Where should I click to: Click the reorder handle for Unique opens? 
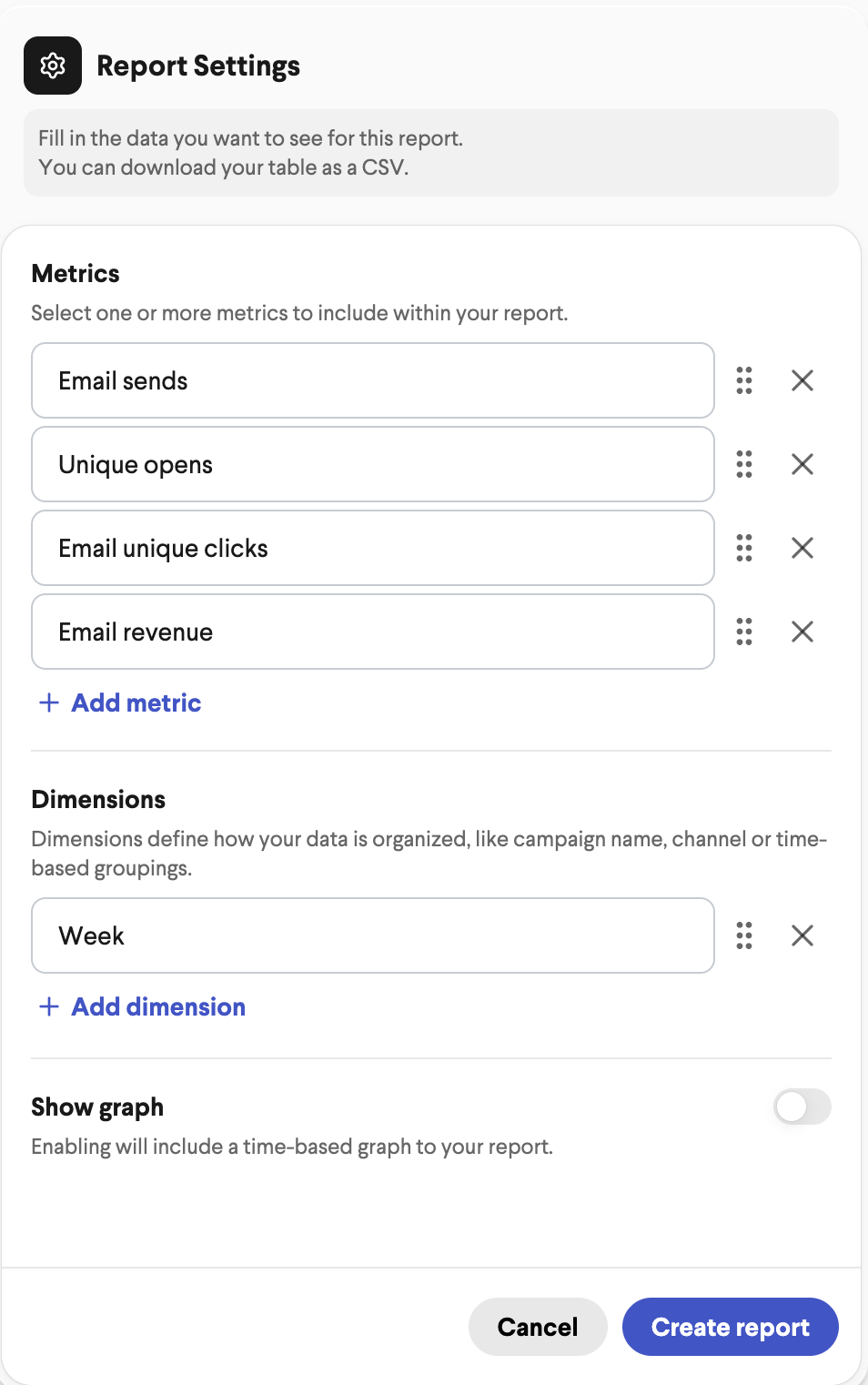[744, 464]
